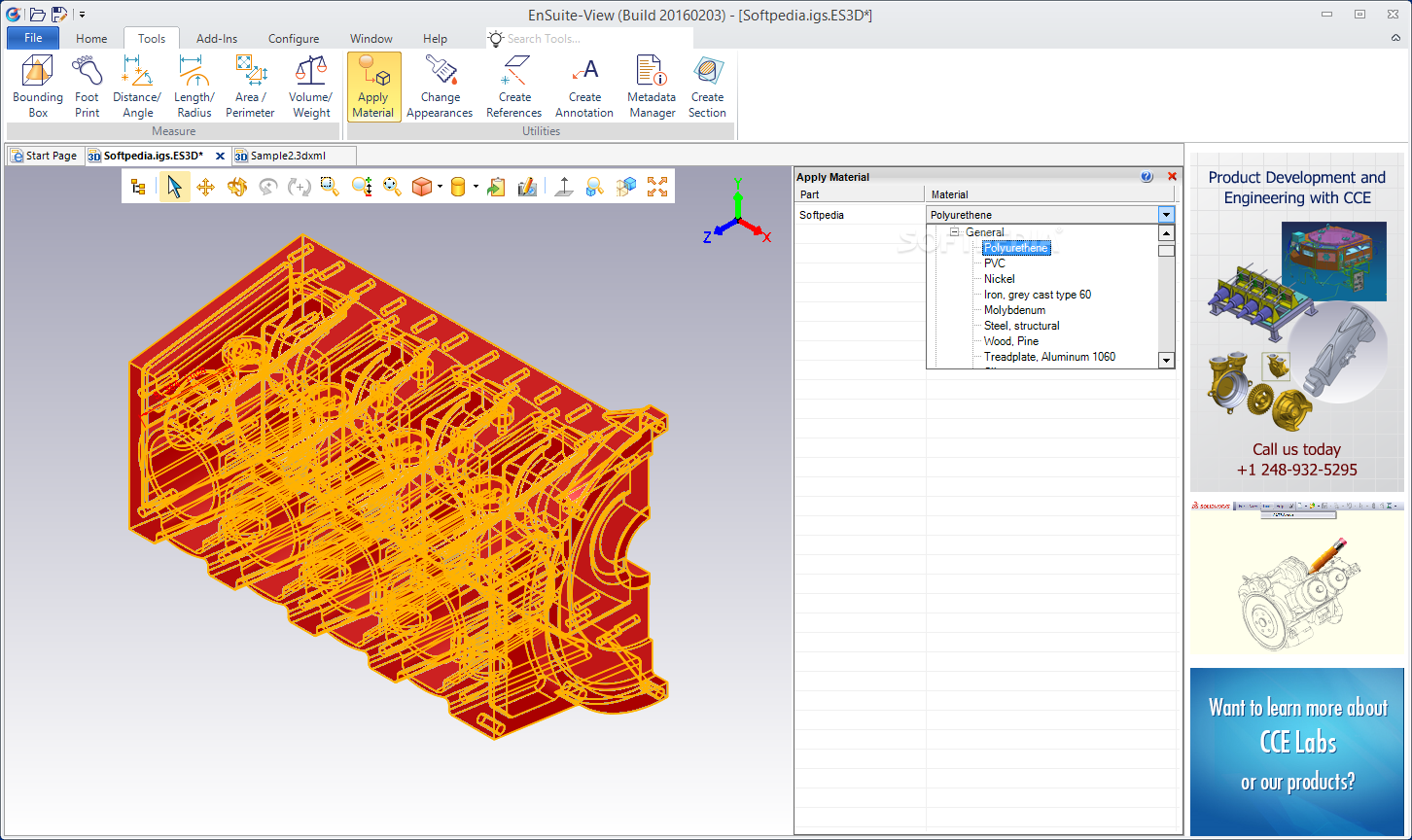Click the Material column header

tap(1050, 194)
